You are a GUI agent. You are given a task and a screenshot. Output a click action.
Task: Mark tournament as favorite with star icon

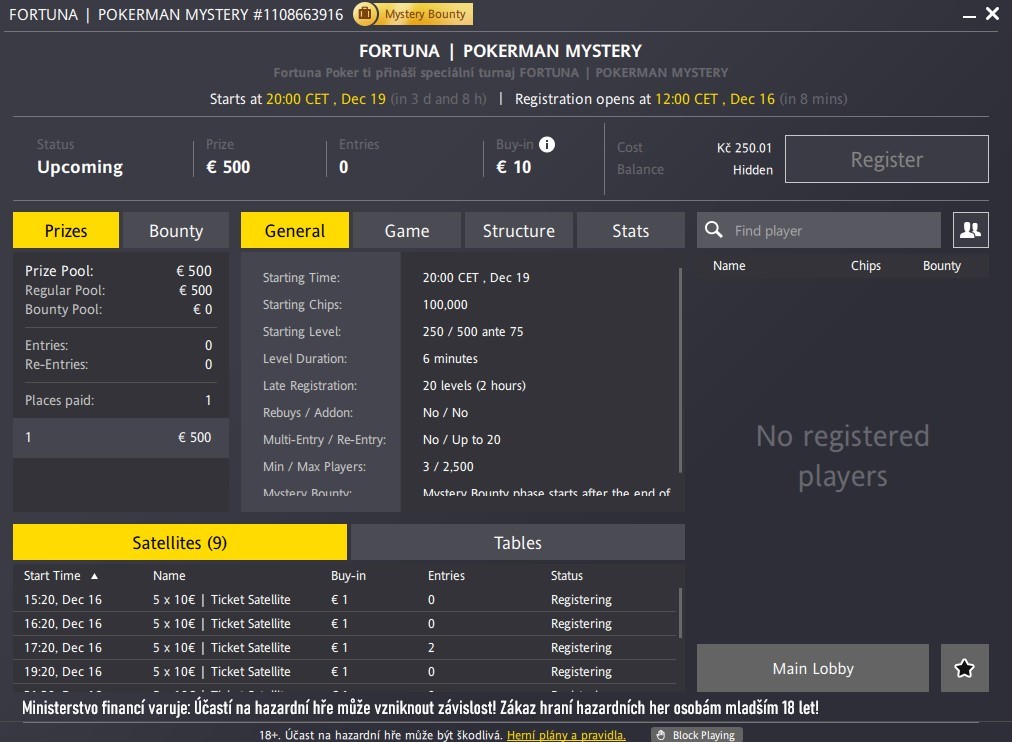coord(964,668)
